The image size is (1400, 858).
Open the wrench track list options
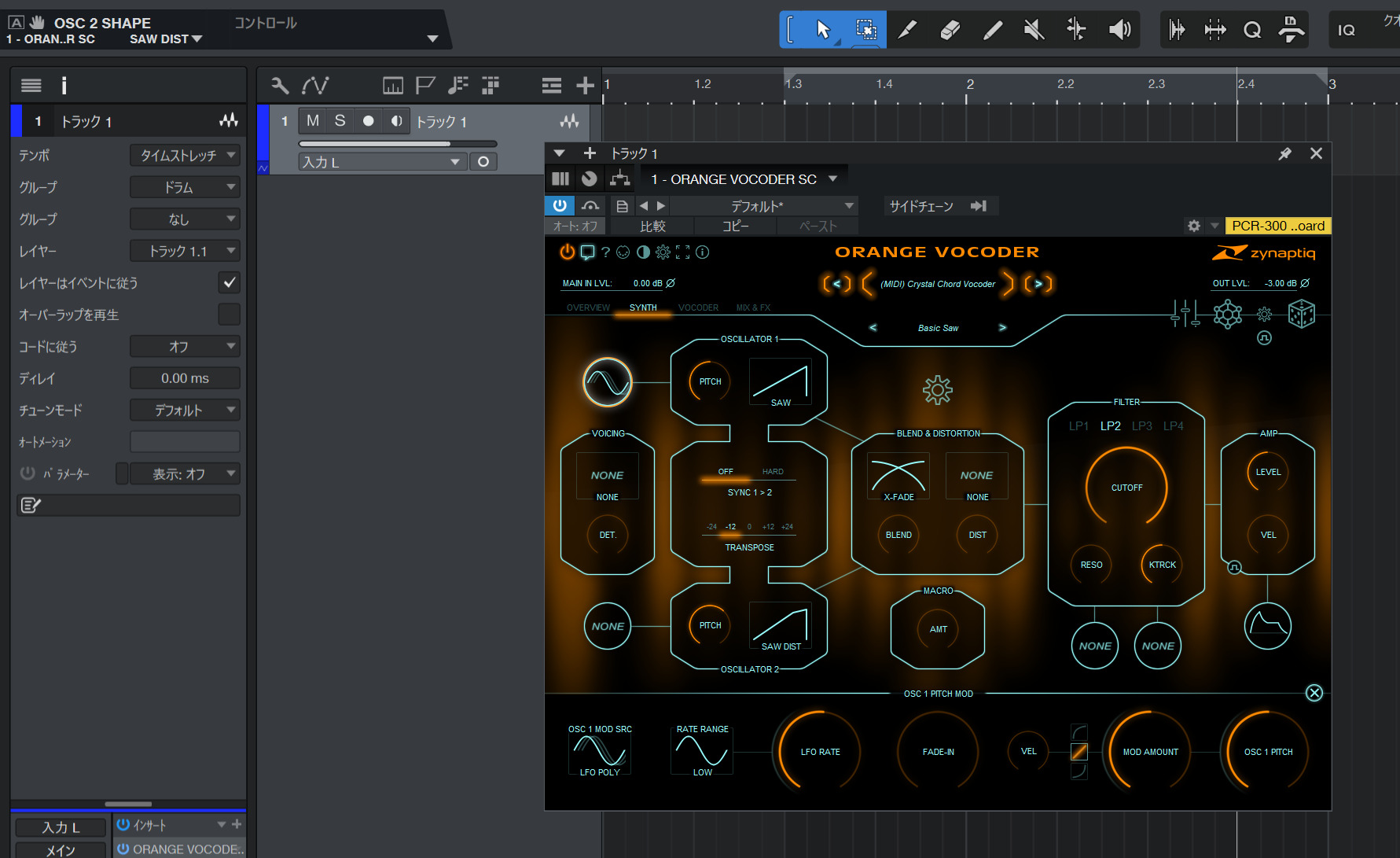[279, 85]
